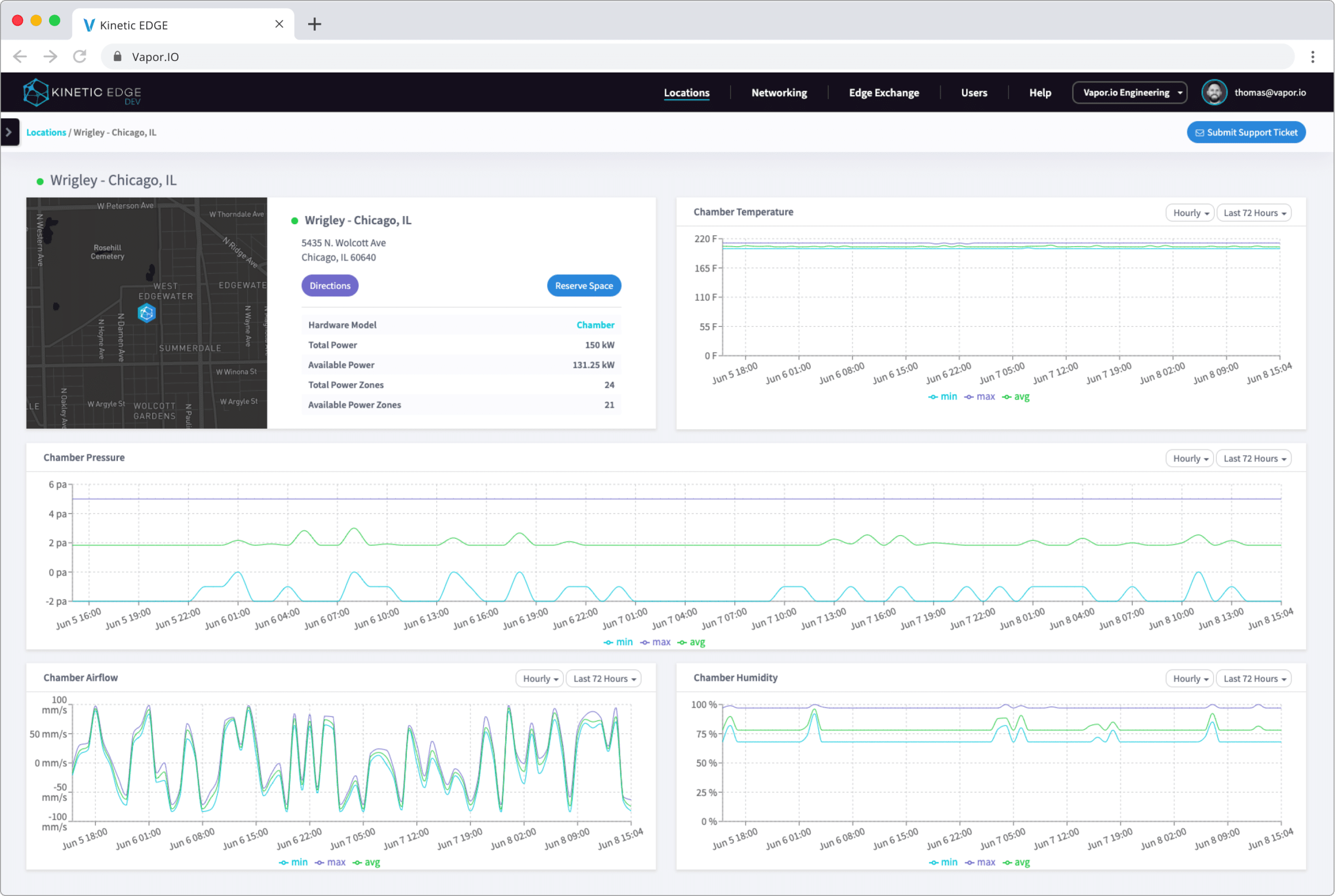Viewport: 1335px width, 896px height.
Task: Click the lock icon in address bar
Action: tap(117, 56)
